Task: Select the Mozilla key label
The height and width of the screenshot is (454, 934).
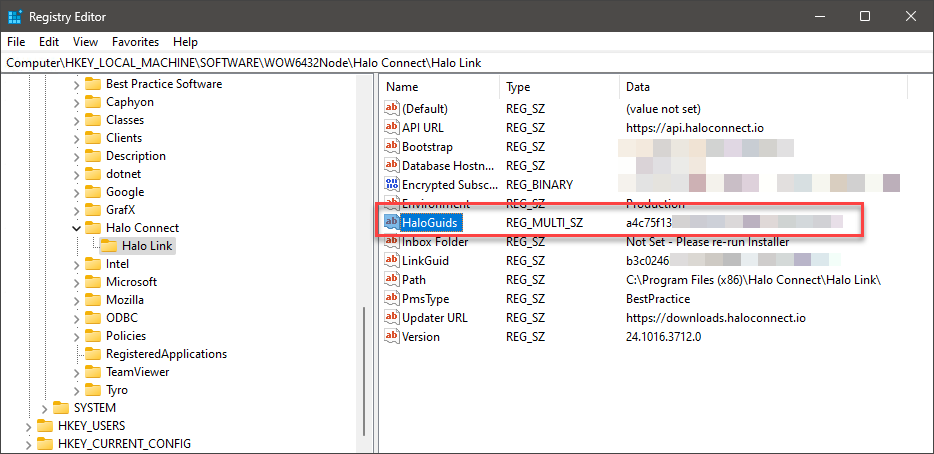Action: click(124, 300)
